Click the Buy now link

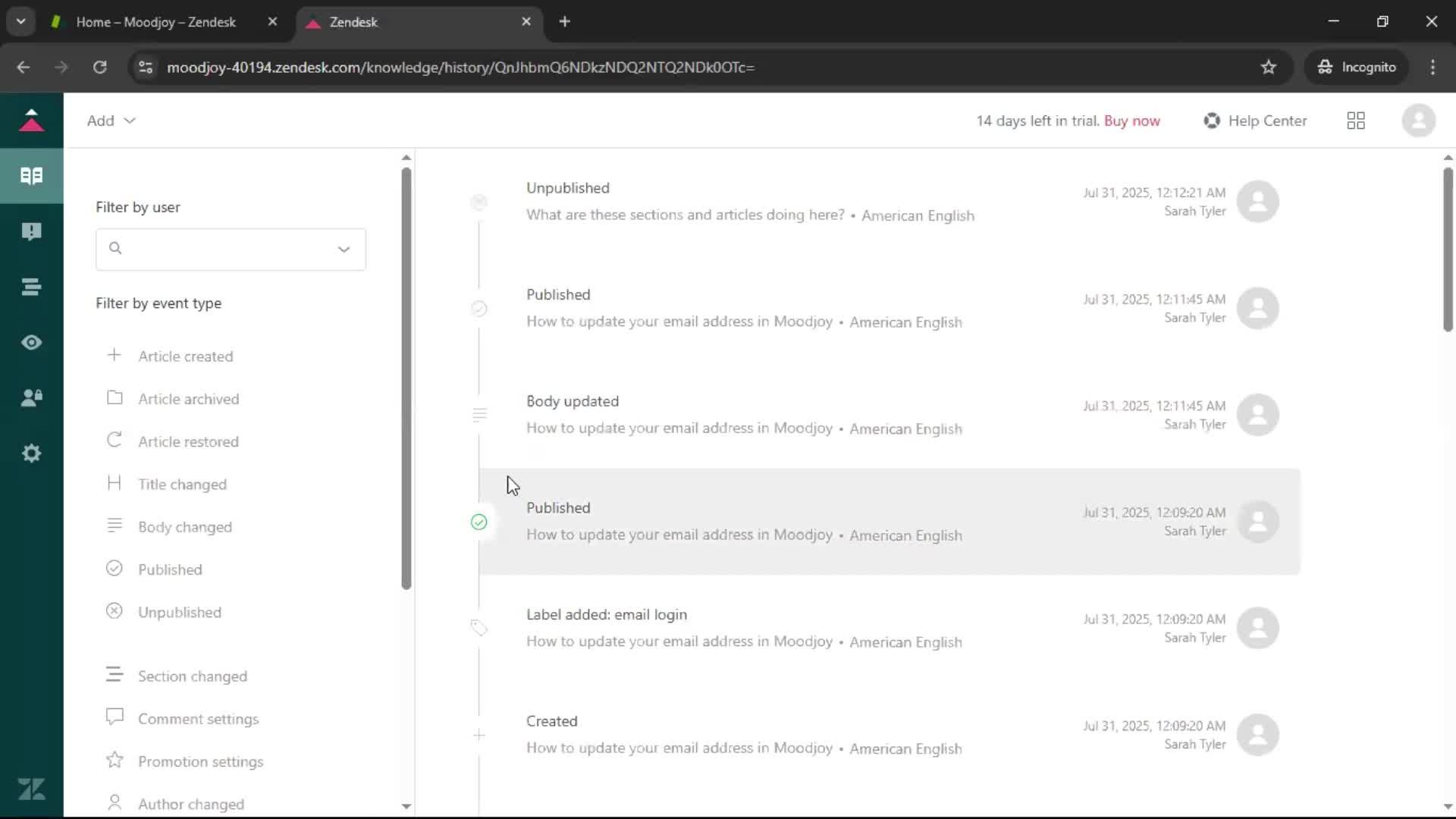[x=1131, y=121]
